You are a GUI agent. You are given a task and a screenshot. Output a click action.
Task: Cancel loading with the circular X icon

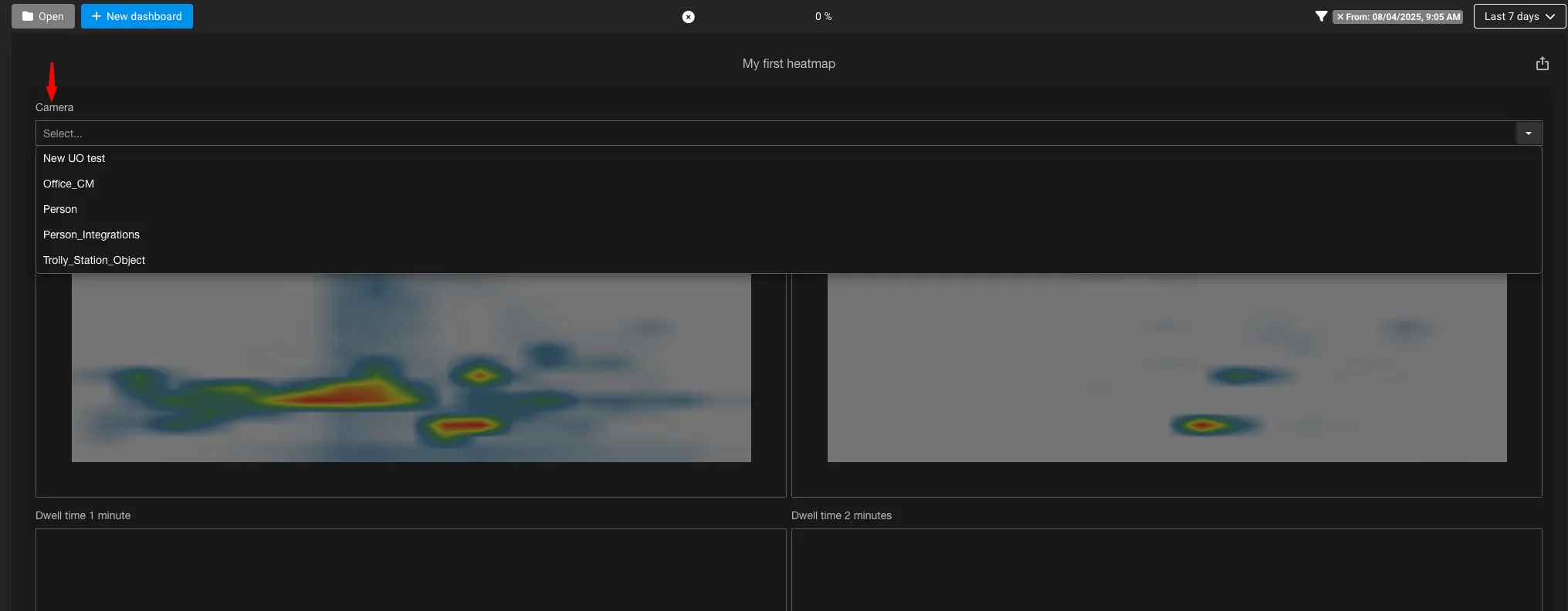[x=689, y=17]
